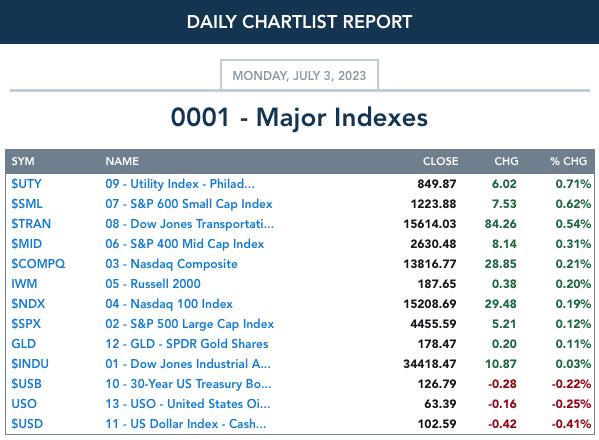Open 13 - USO United States Oil chart
The height and width of the screenshot is (440, 599).
(188, 404)
